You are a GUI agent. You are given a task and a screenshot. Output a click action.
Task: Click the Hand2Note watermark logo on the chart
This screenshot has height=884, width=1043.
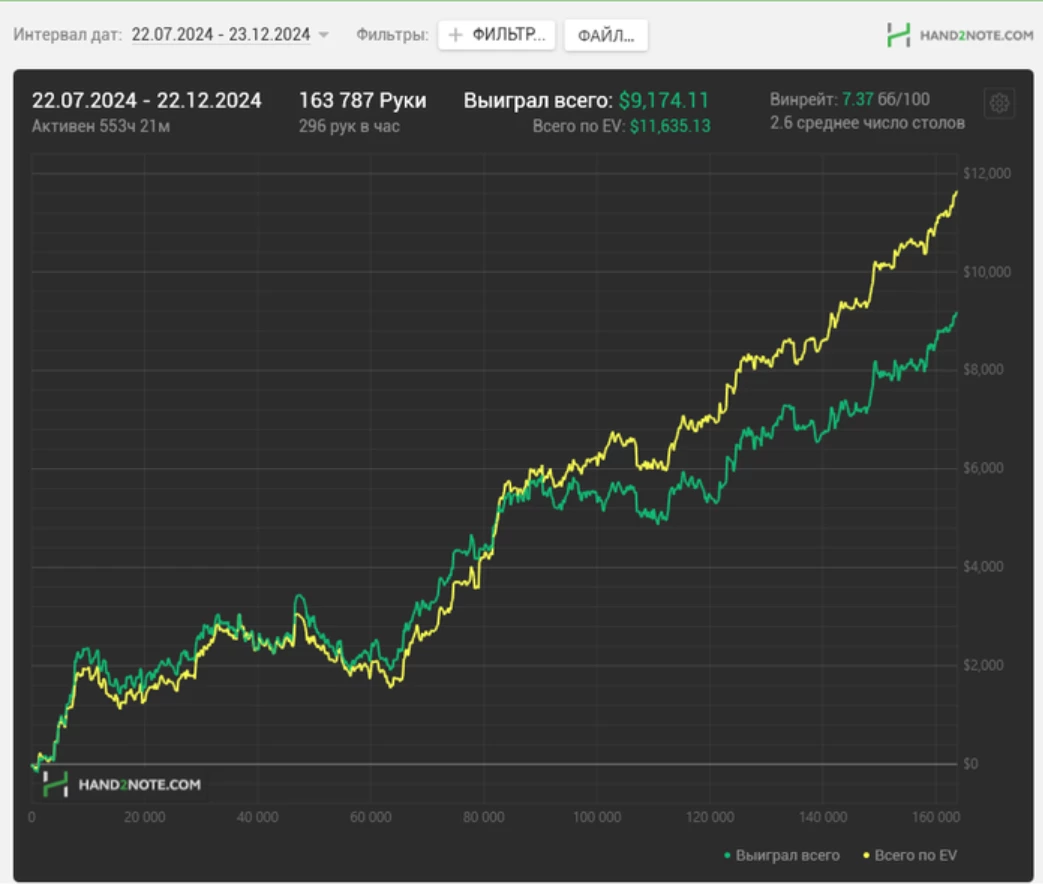tap(55, 784)
